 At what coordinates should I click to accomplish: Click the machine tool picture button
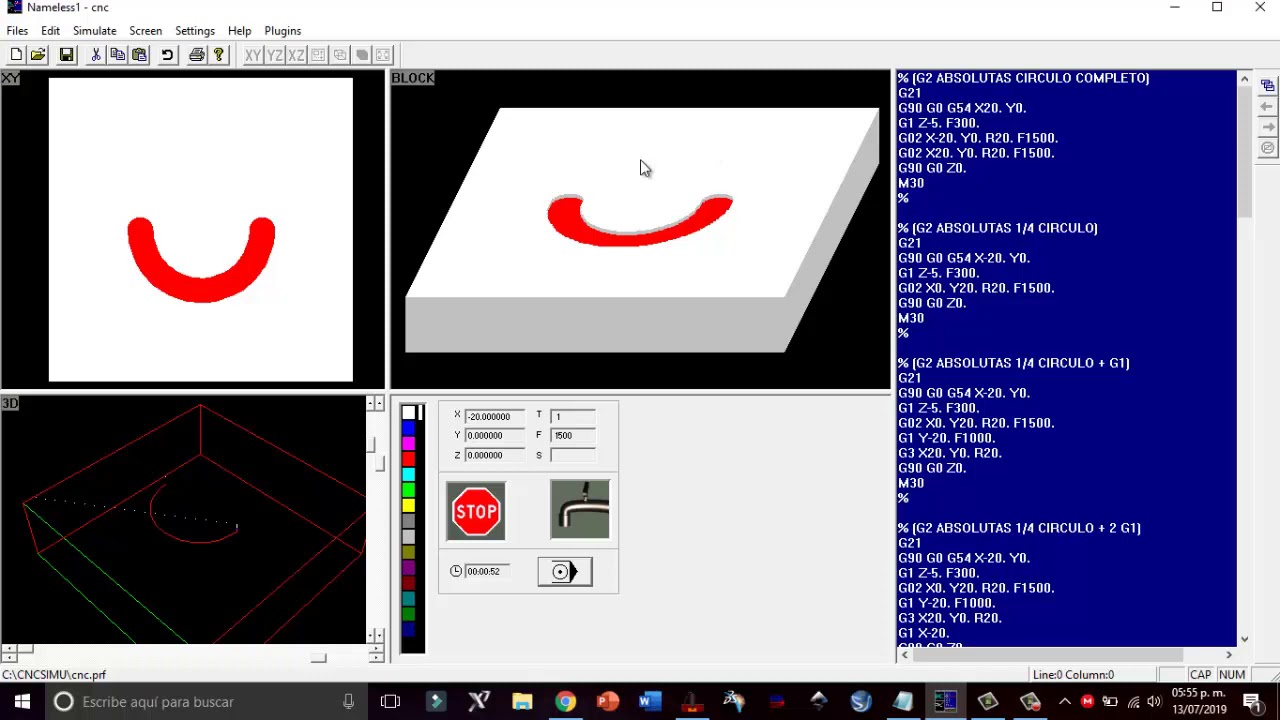[x=580, y=510]
